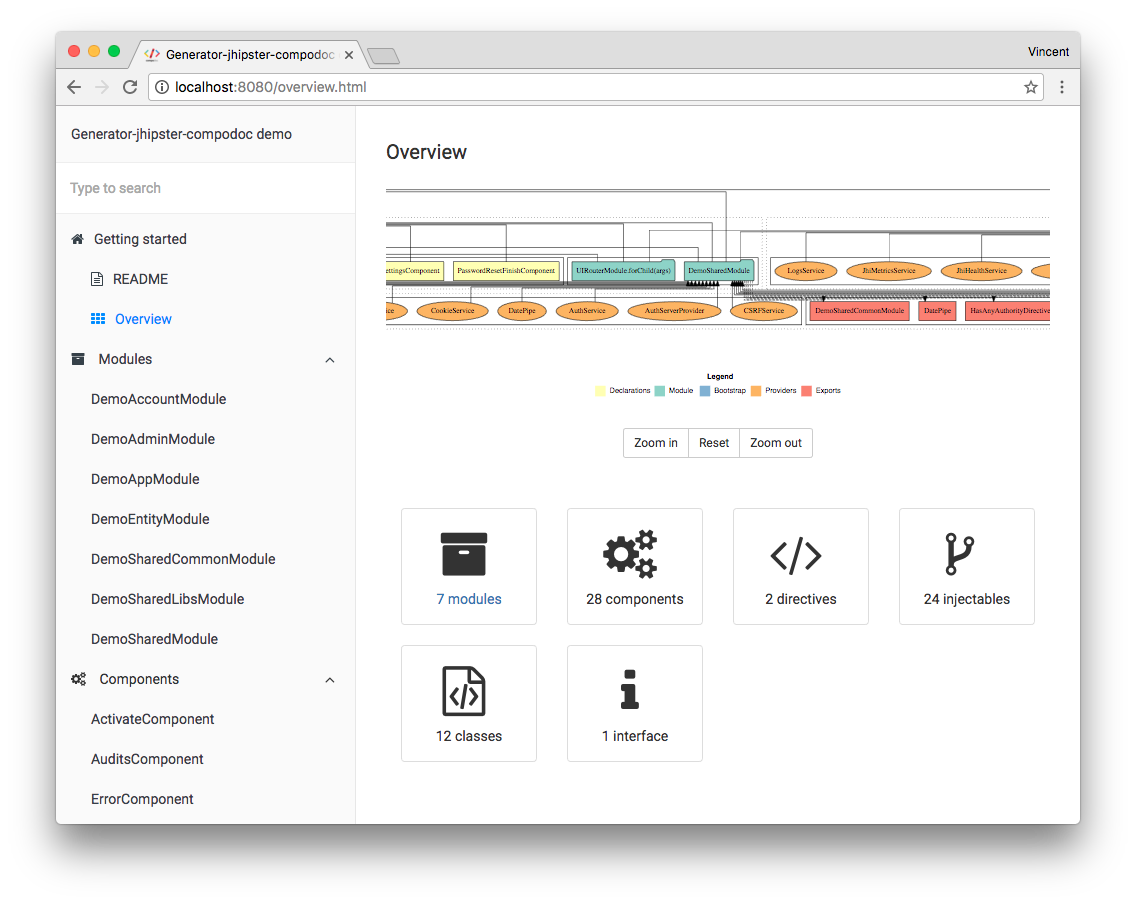Click the Generator-jhipster-compodoc demo title
This screenshot has height=904, width=1136.
181,134
